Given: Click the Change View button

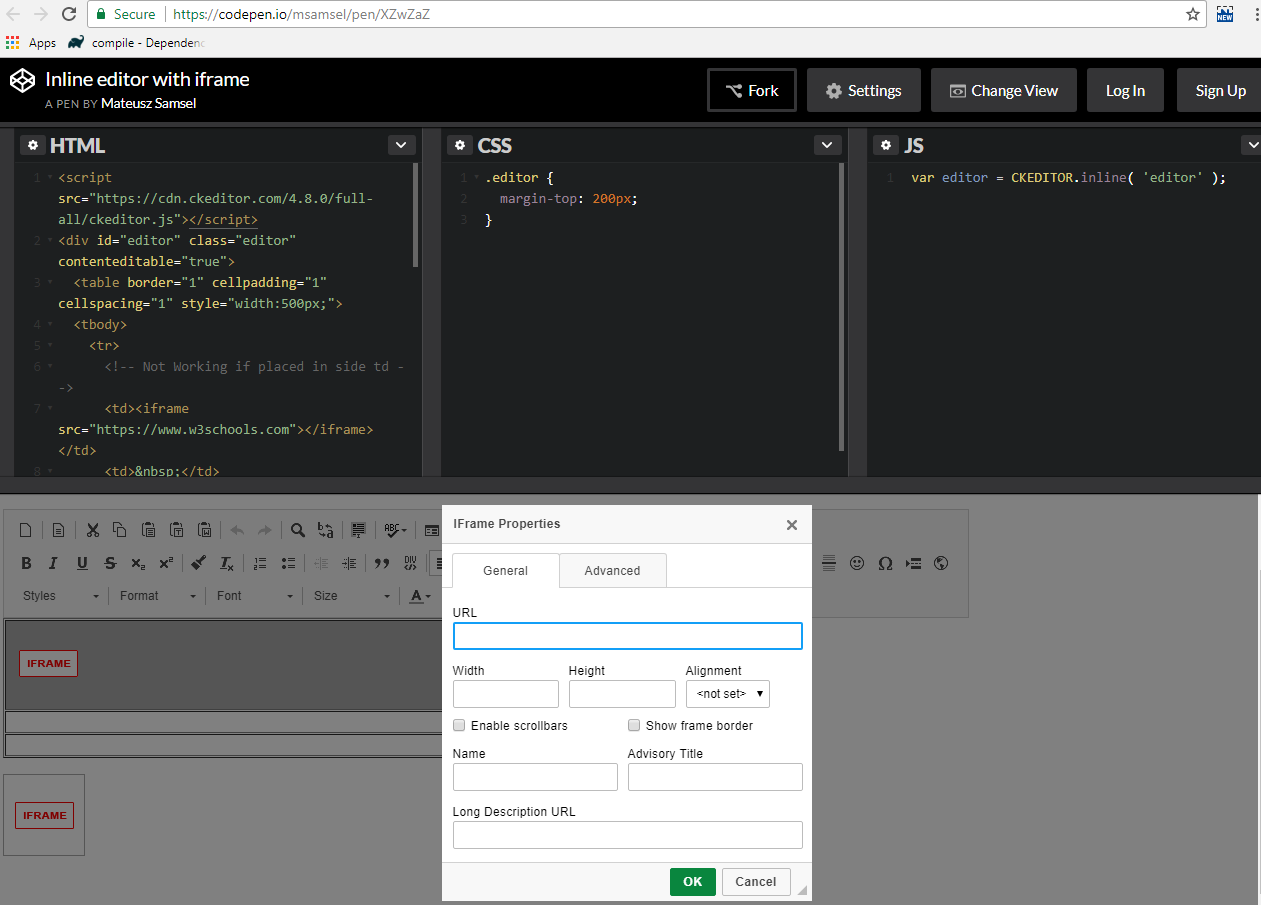Looking at the screenshot, I should point(1003,90).
